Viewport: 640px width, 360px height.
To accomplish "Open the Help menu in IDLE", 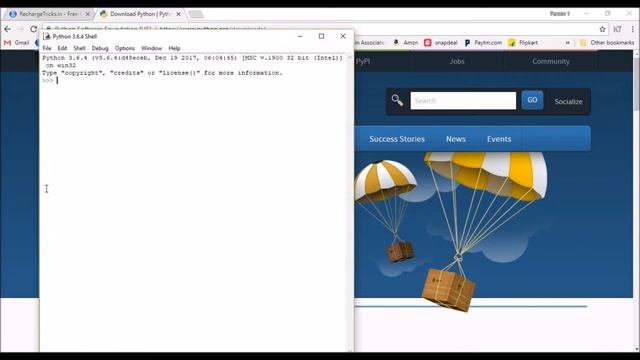I will pyautogui.click(x=174, y=48).
